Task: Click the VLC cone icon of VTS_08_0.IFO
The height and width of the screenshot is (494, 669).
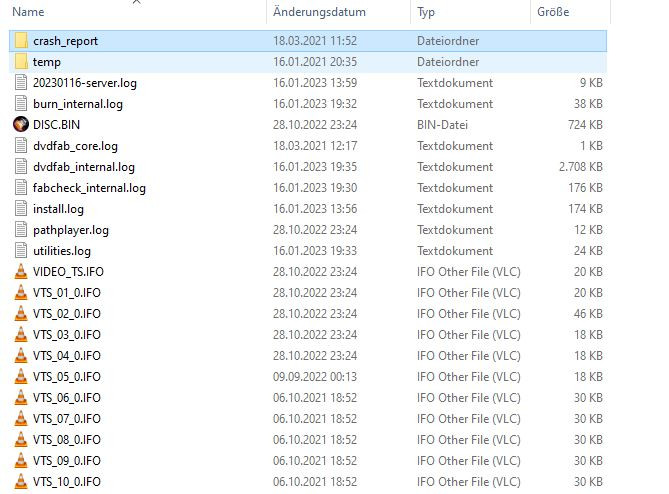Action: 21,440
